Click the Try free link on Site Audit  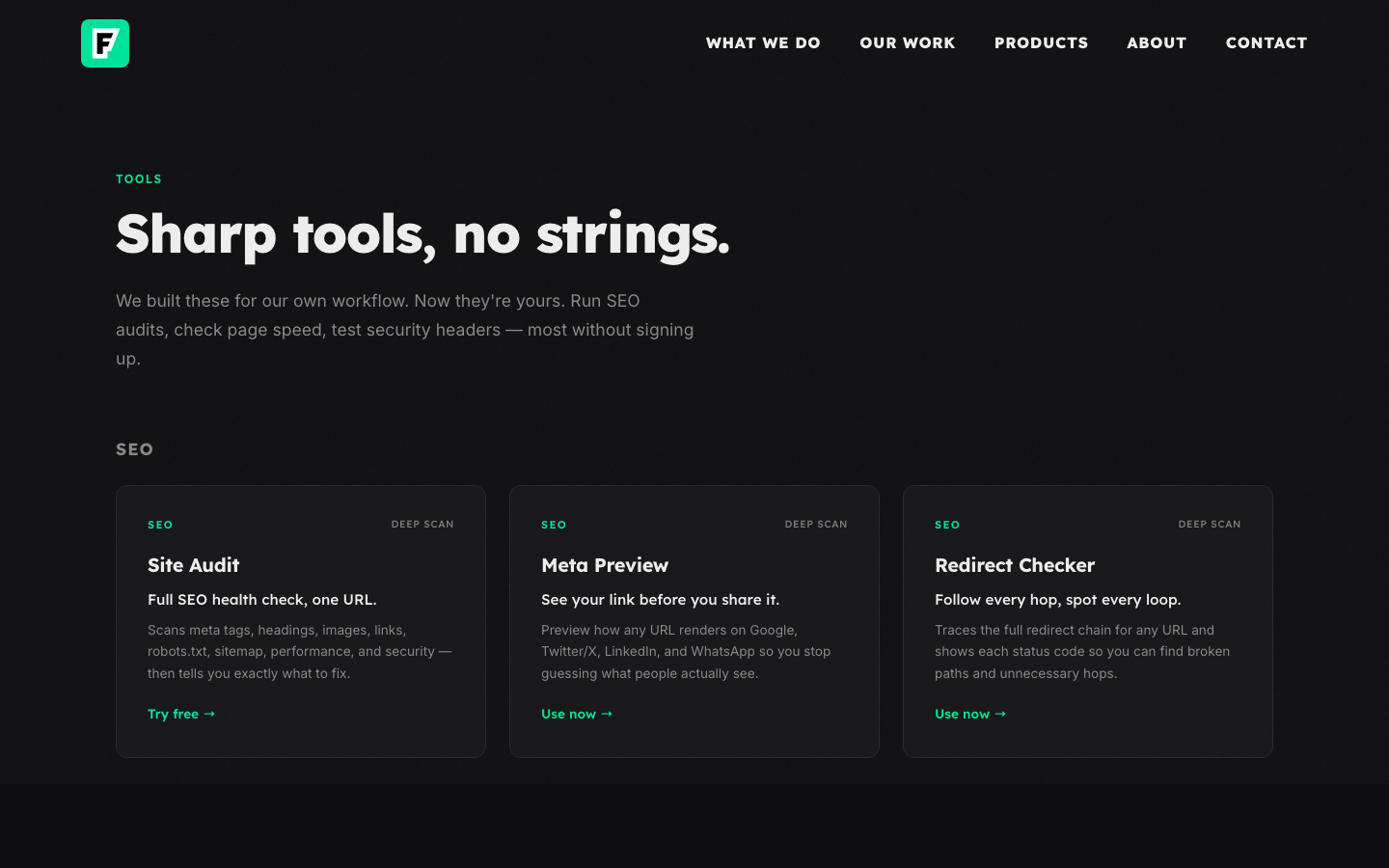(x=181, y=714)
